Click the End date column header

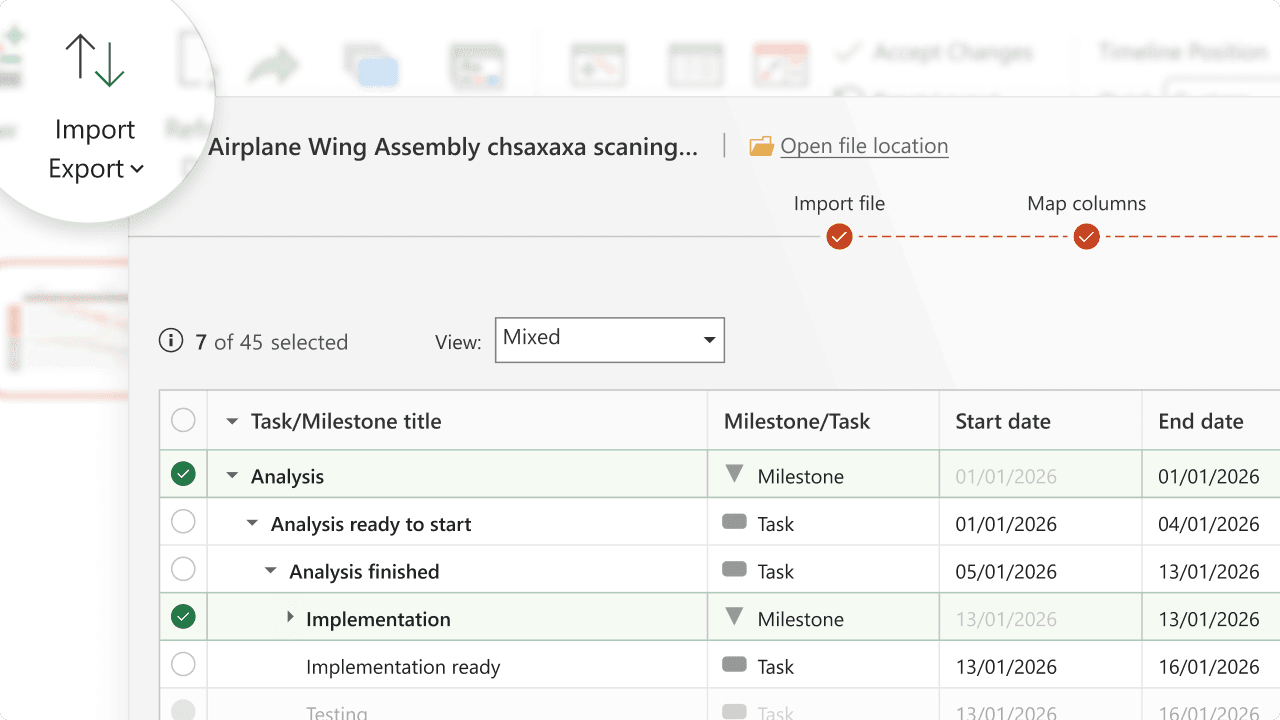tap(1211, 421)
